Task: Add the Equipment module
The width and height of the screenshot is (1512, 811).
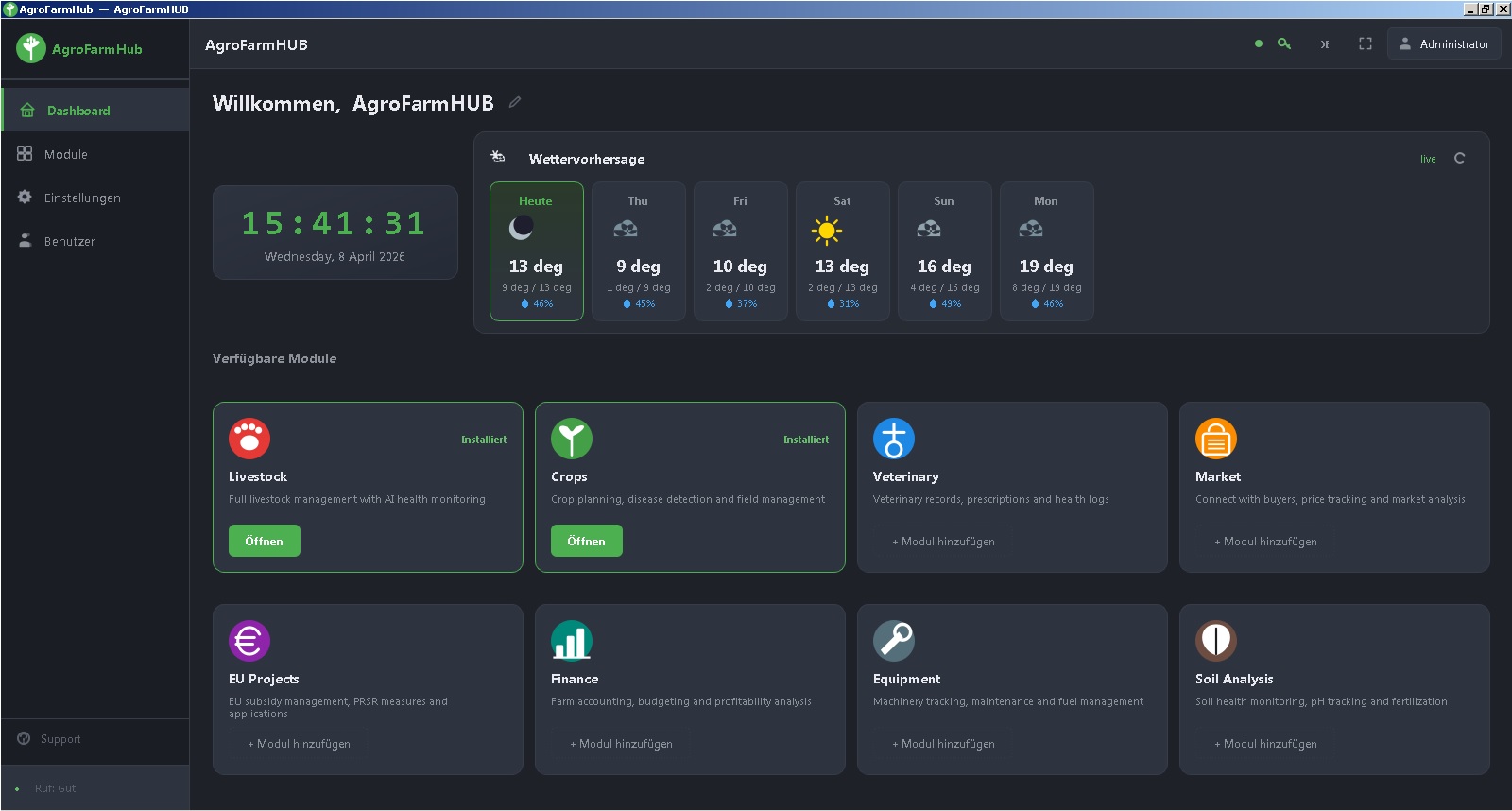Action: coord(943,744)
